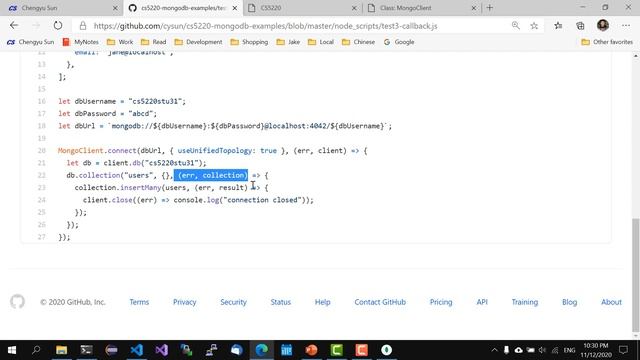Click the address bar URL
640x360 pixels.
[265, 26]
